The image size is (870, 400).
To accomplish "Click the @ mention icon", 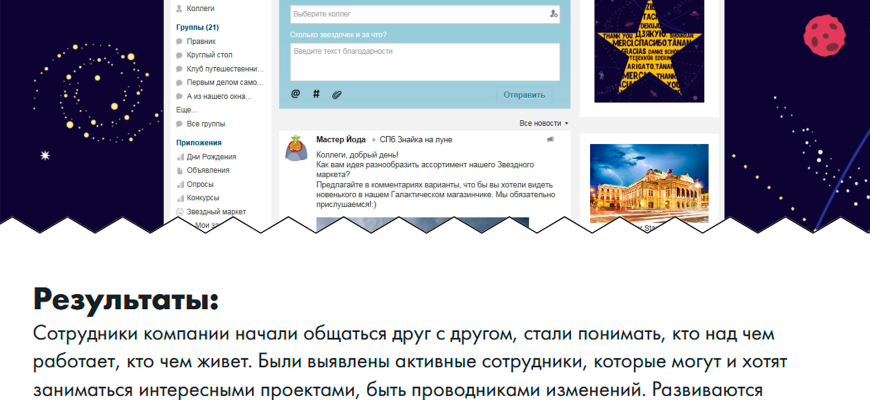I will pos(295,94).
